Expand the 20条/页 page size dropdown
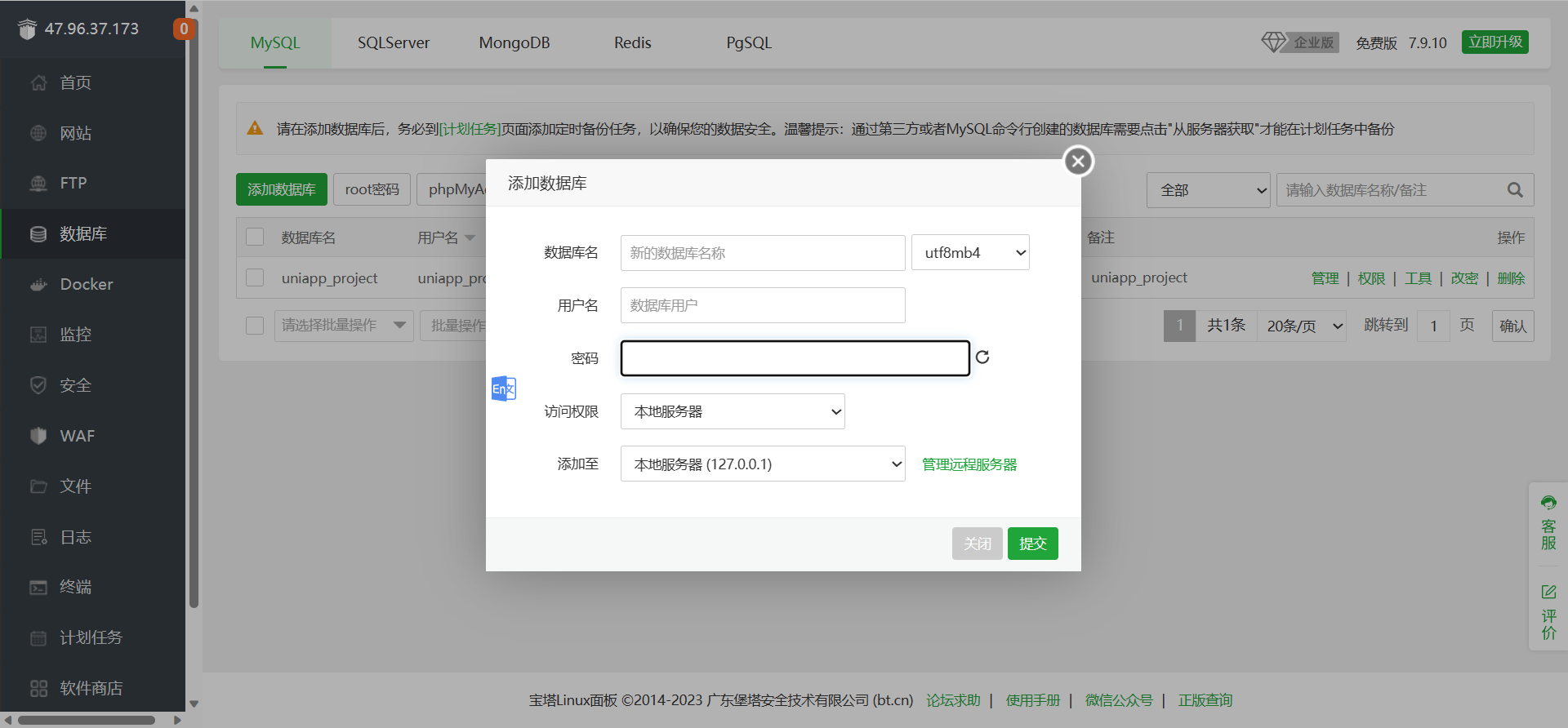Image resolution: width=1568 pixels, height=728 pixels. pyautogui.click(x=1302, y=326)
